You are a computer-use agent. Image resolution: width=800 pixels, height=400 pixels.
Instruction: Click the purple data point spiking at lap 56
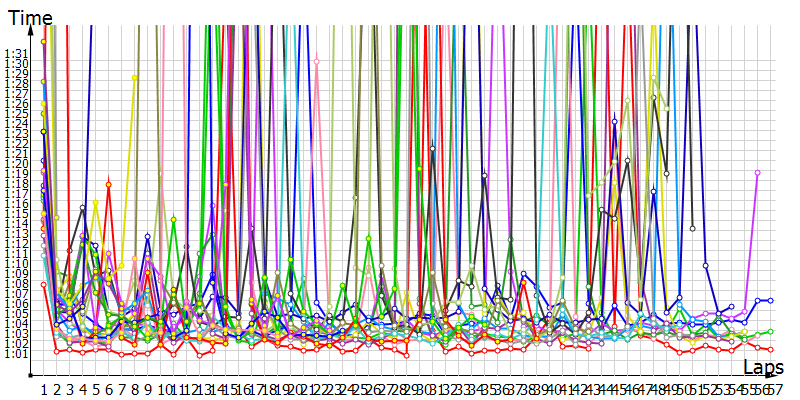click(757, 173)
